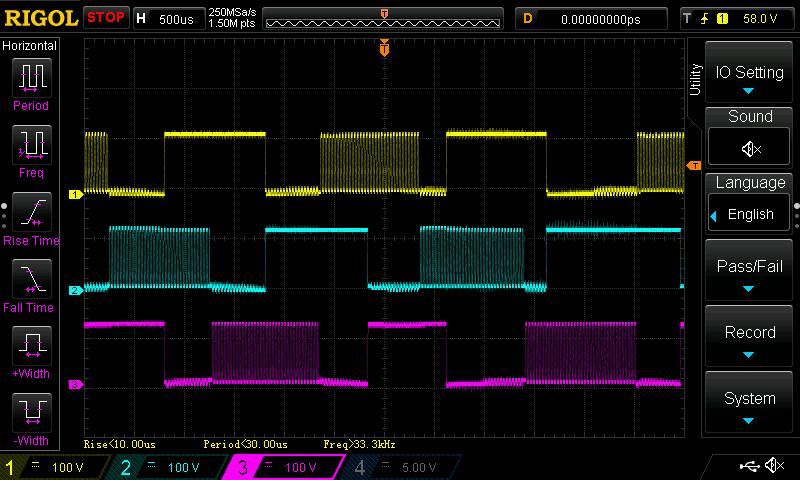Open the Record submenu

[749, 336]
